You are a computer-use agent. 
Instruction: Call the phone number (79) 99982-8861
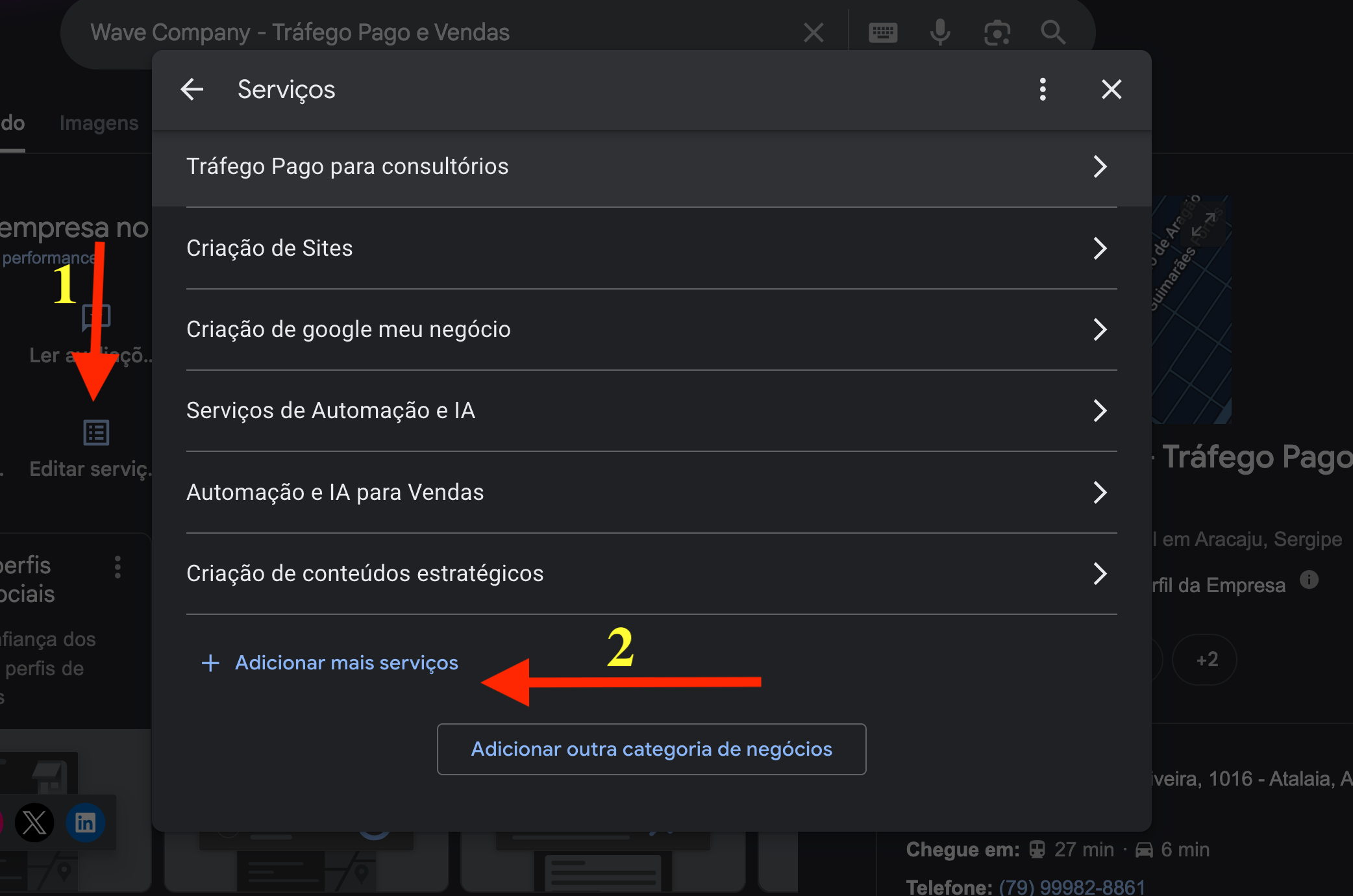1072,887
